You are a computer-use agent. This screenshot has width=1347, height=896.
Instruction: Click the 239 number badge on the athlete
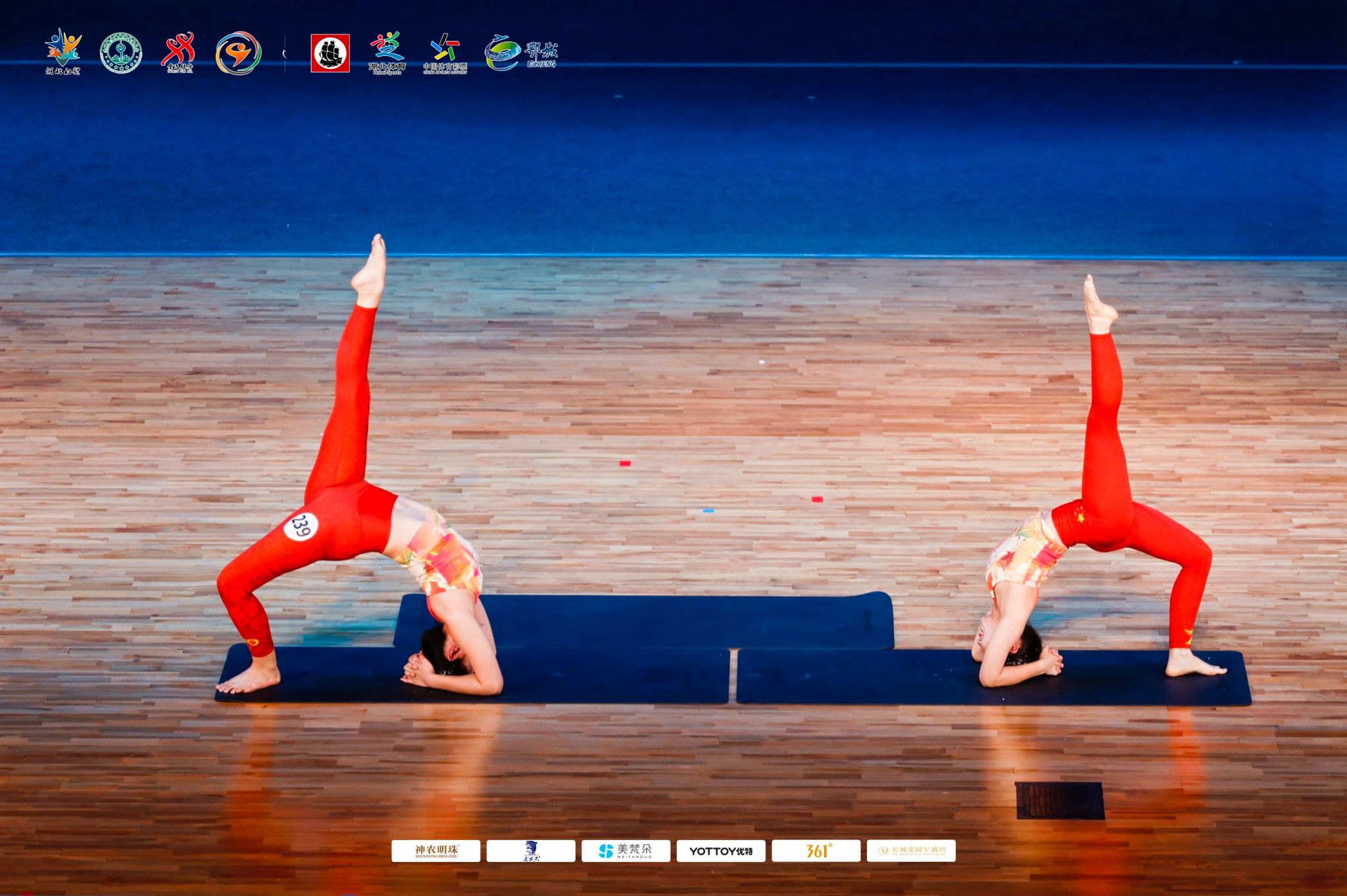coord(301,526)
